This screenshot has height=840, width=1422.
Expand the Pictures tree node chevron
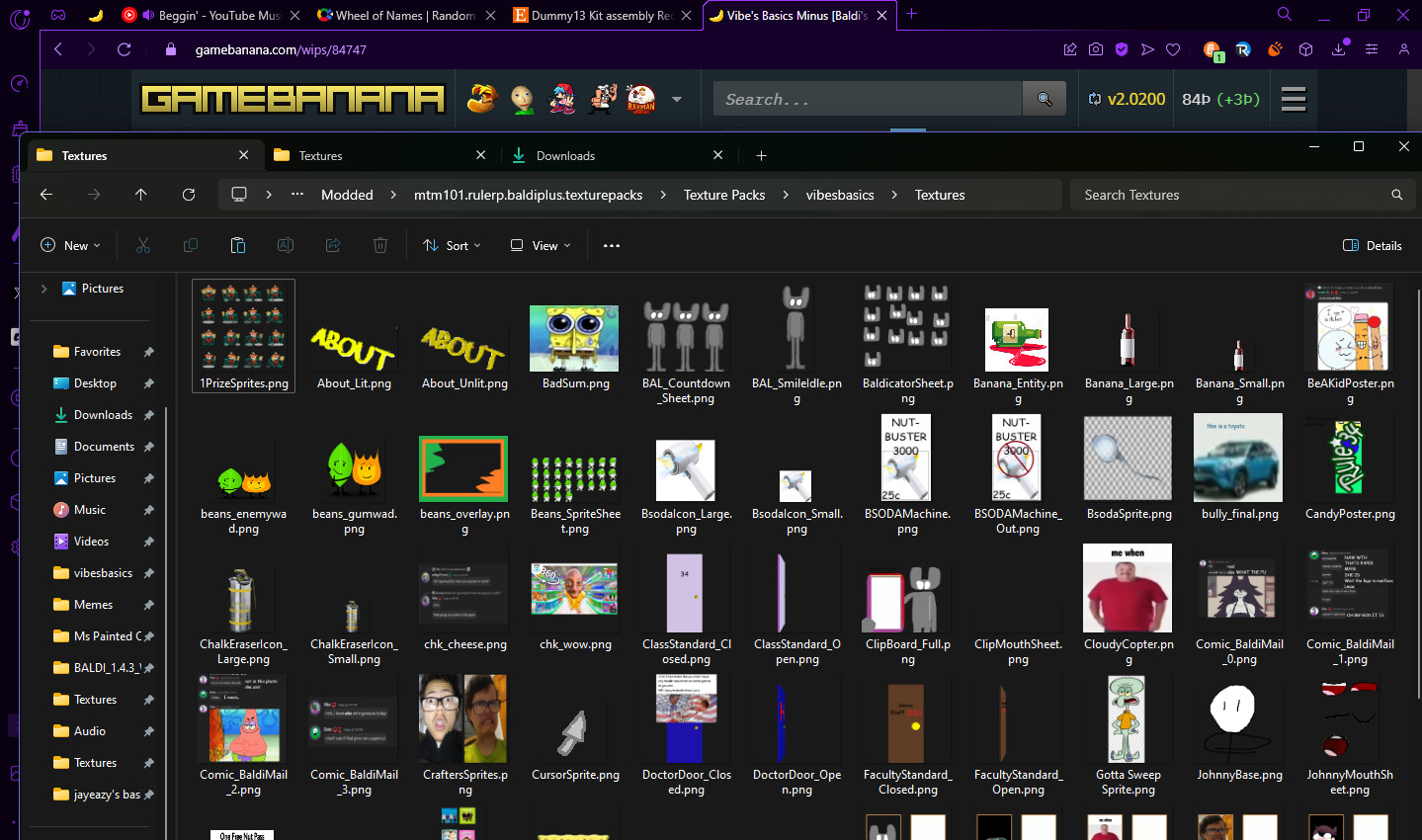tap(43, 289)
